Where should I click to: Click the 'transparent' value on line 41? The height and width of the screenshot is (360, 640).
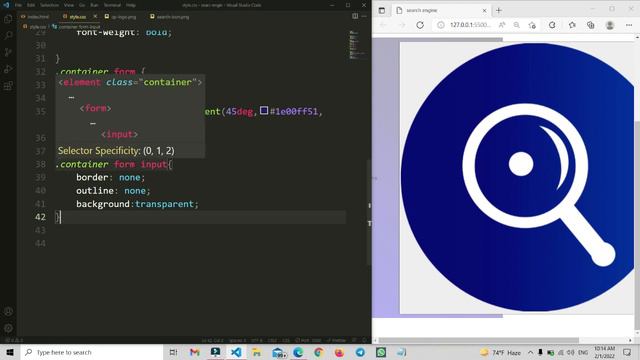164,204
